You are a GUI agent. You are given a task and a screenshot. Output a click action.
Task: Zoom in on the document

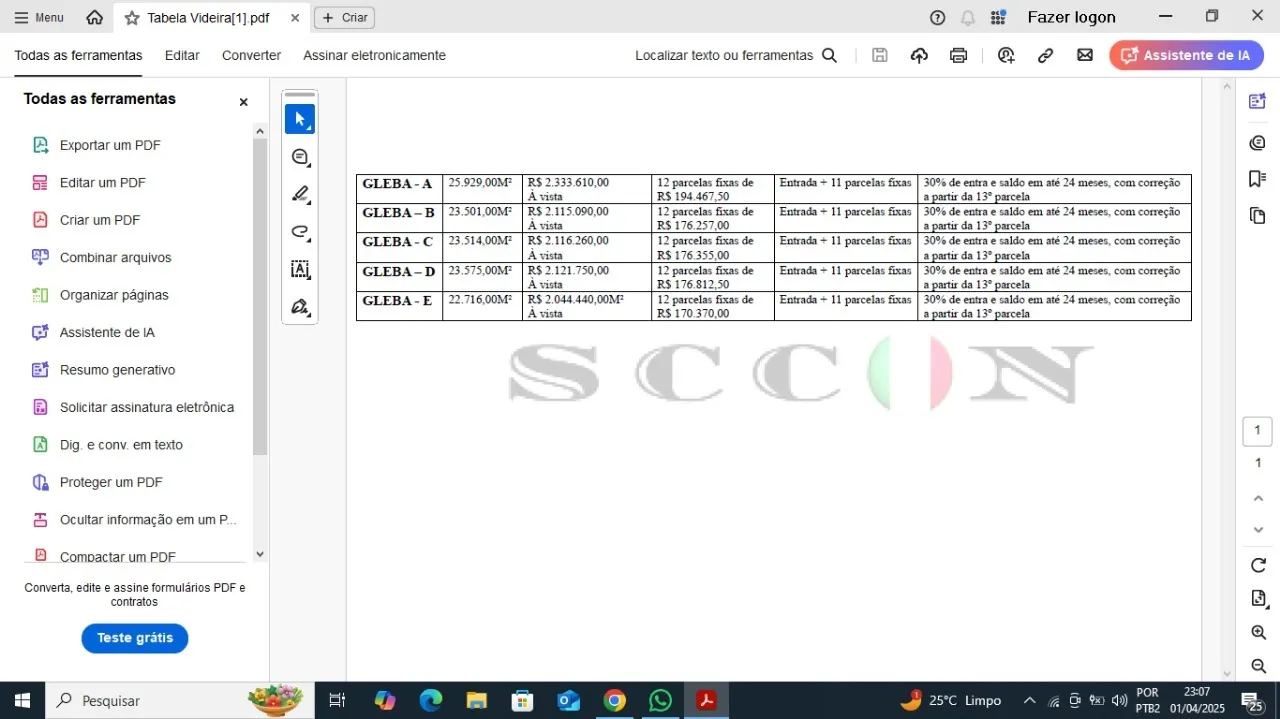pos(1258,632)
